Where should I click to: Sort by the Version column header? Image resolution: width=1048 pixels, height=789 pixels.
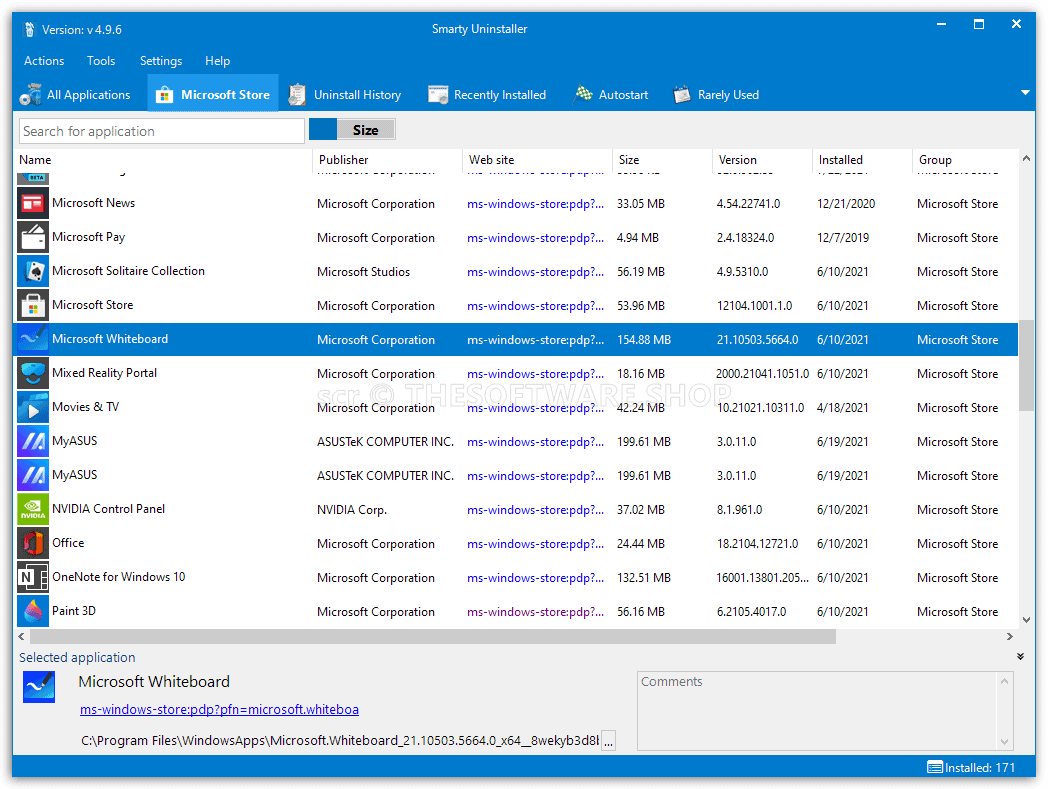click(x=763, y=160)
